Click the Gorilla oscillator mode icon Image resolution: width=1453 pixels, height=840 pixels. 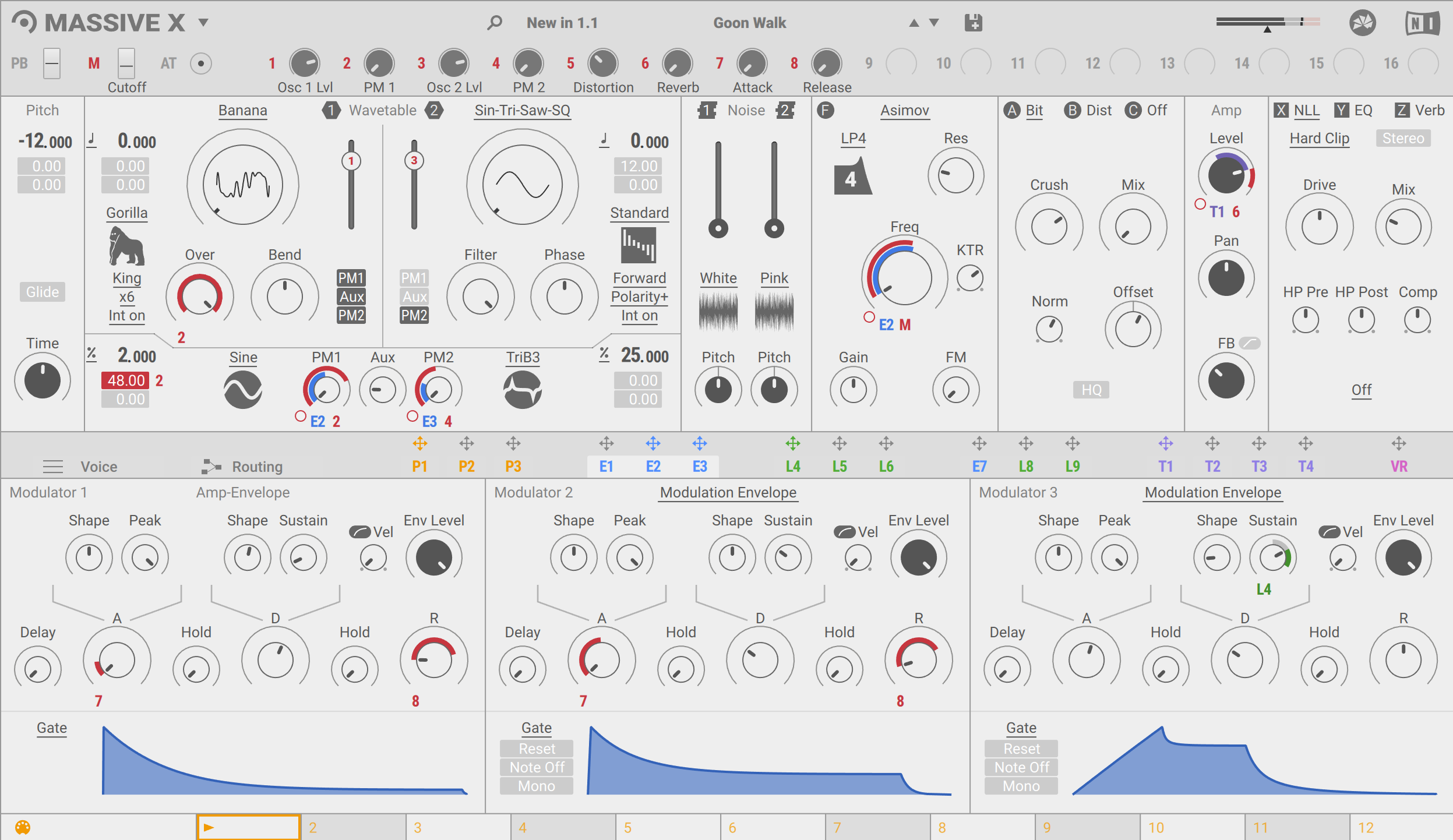pyautogui.click(x=126, y=246)
